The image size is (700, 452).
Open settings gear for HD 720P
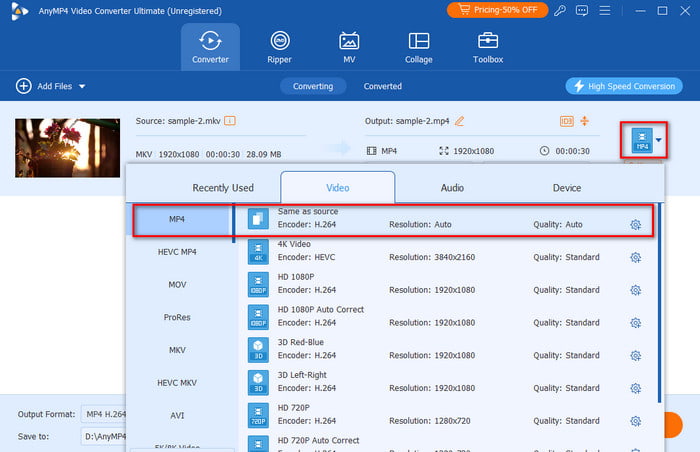[x=635, y=421]
